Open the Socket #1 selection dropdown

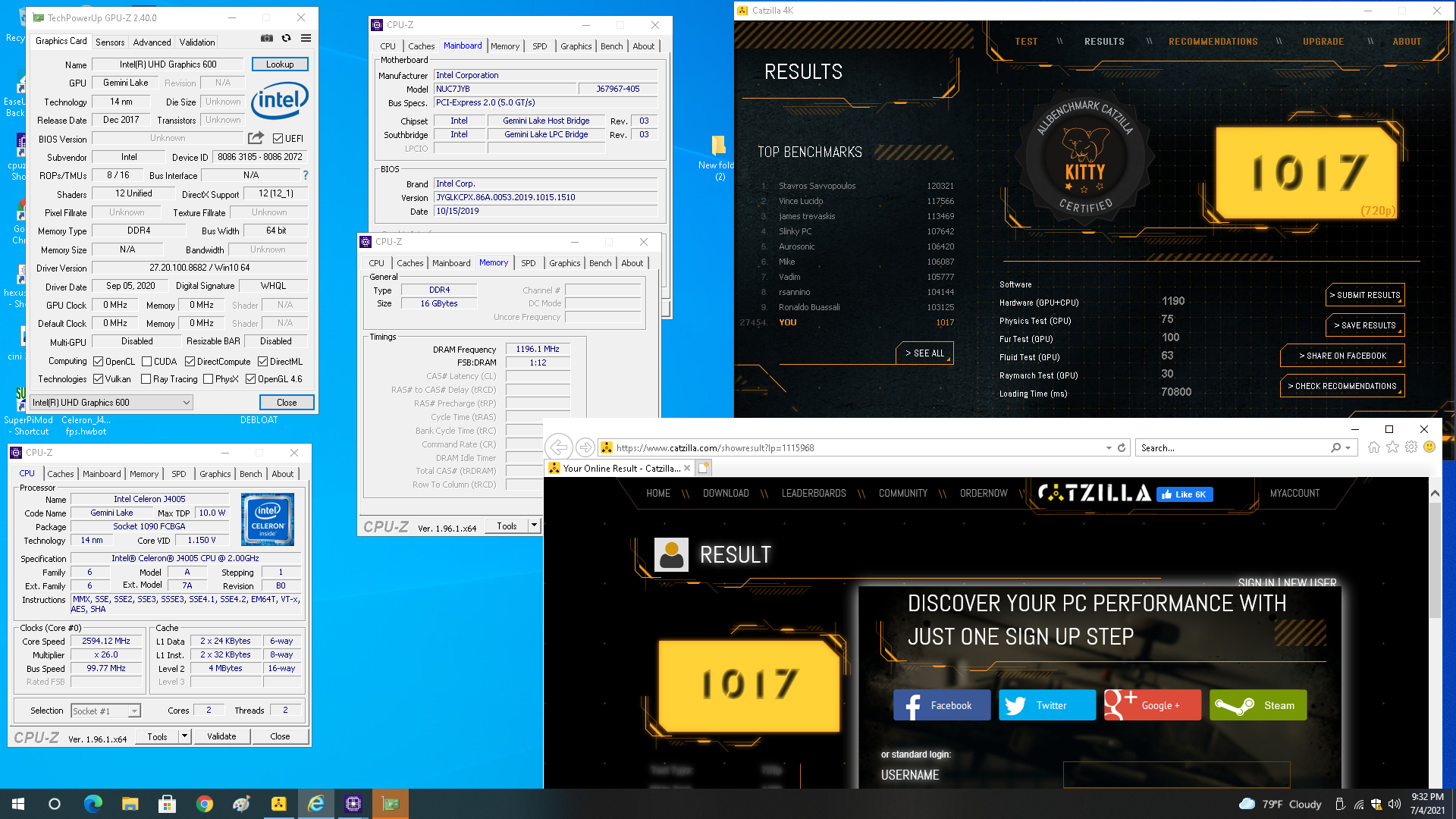106,711
